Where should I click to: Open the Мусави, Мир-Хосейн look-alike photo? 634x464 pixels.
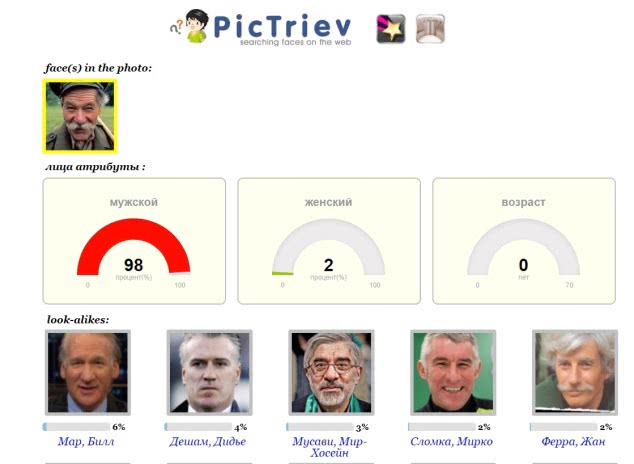[331, 372]
